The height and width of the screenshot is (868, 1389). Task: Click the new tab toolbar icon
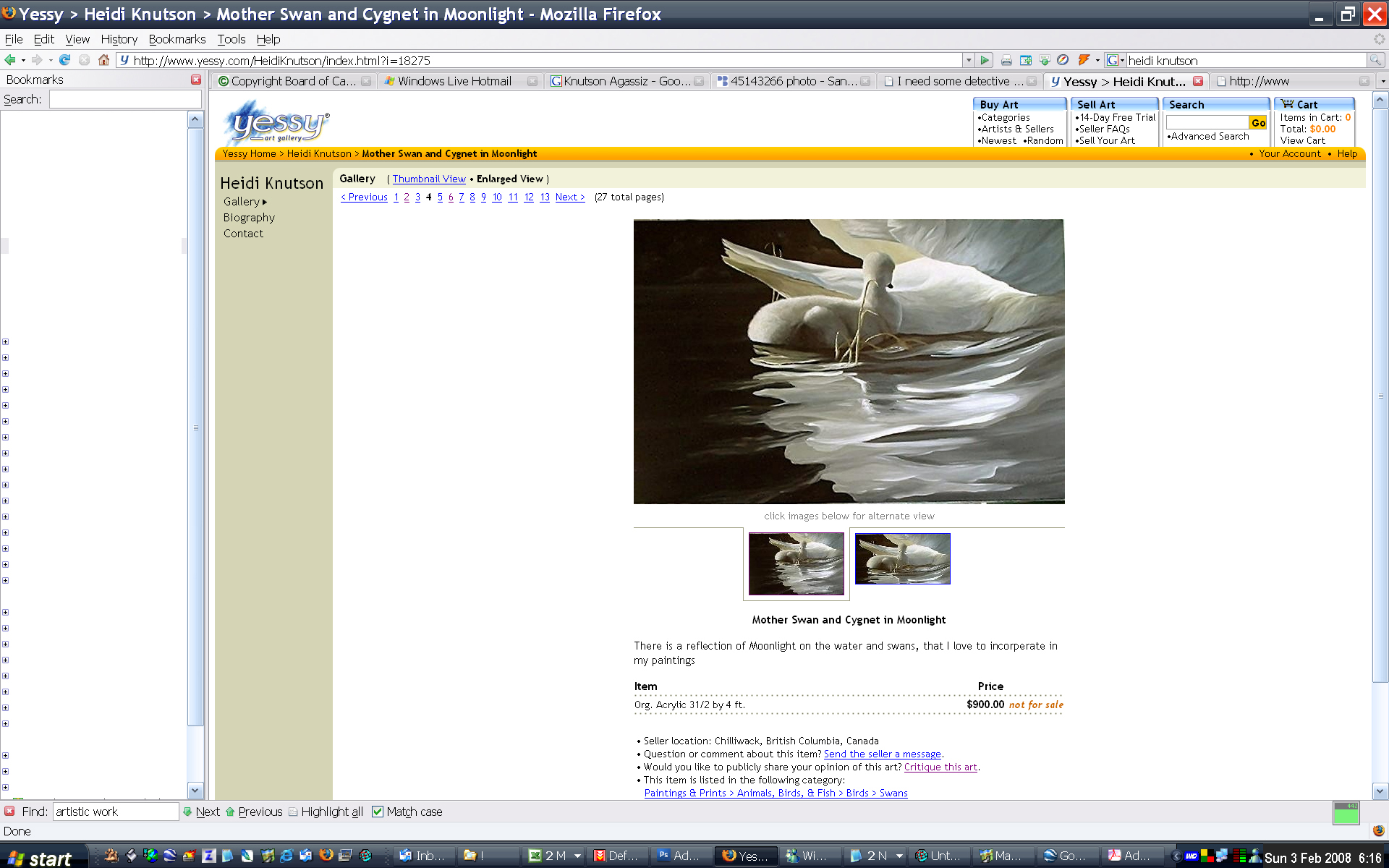[x=1025, y=61]
